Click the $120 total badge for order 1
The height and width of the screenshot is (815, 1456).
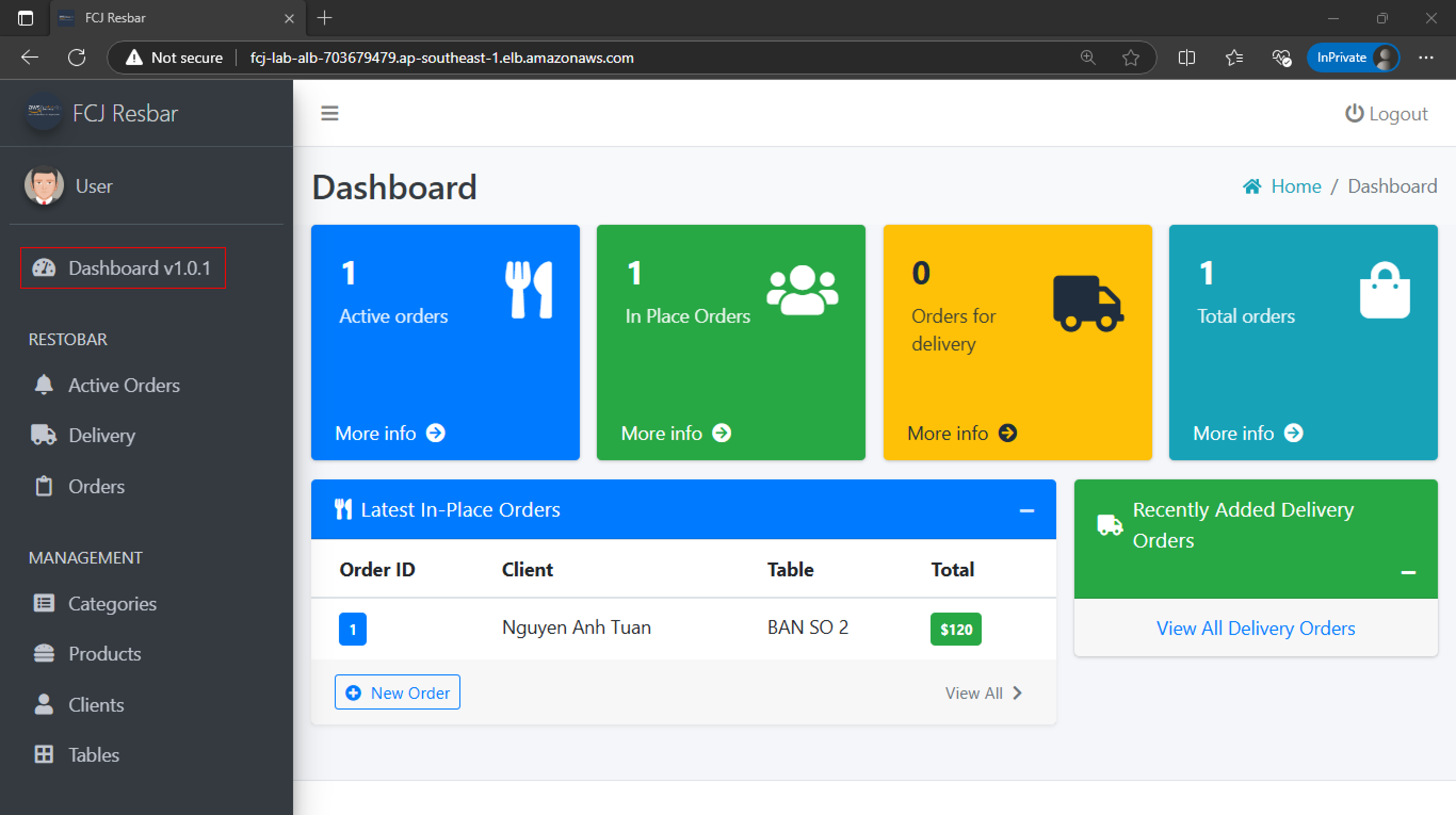(x=956, y=629)
